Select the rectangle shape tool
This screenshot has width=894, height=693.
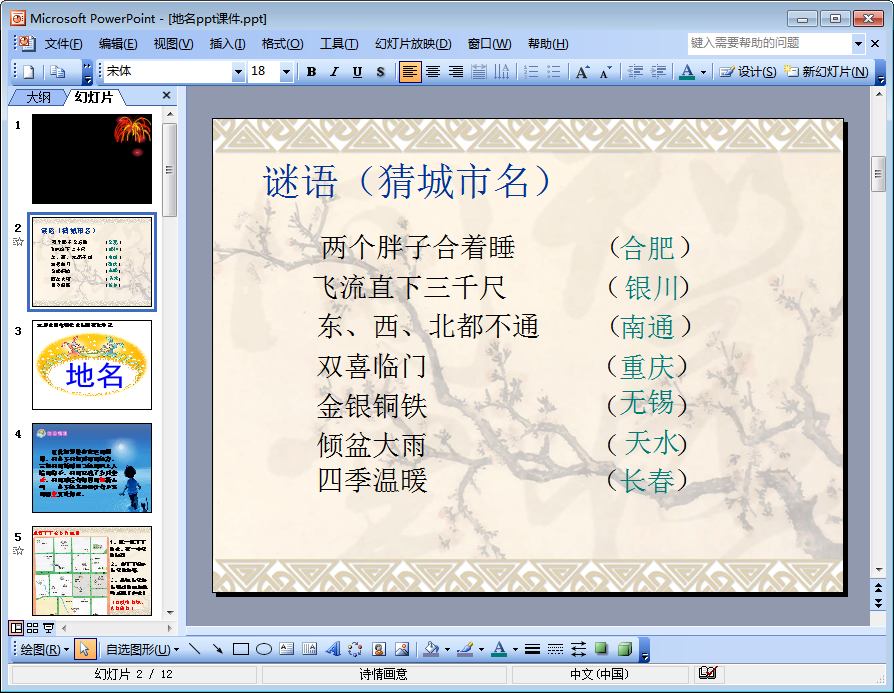pyautogui.click(x=241, y=649)
